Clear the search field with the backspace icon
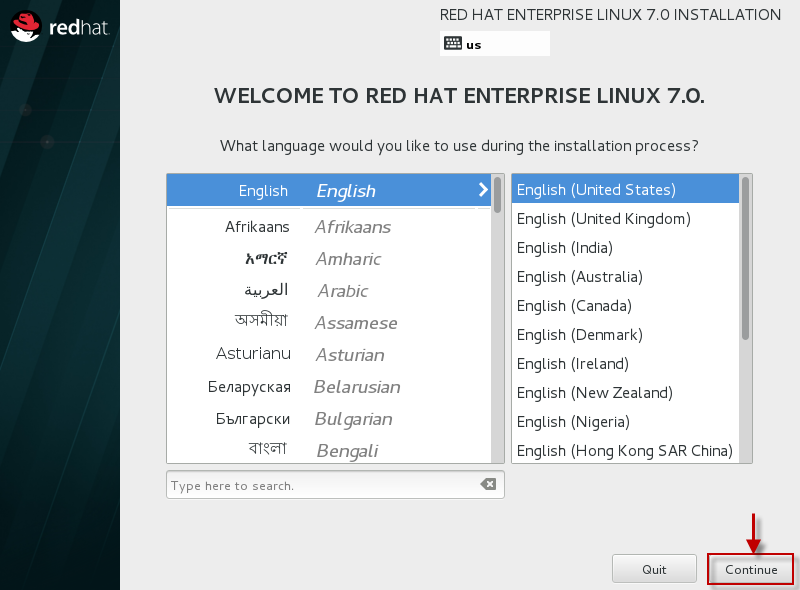800x590 pixels. [x=488, y=484]
